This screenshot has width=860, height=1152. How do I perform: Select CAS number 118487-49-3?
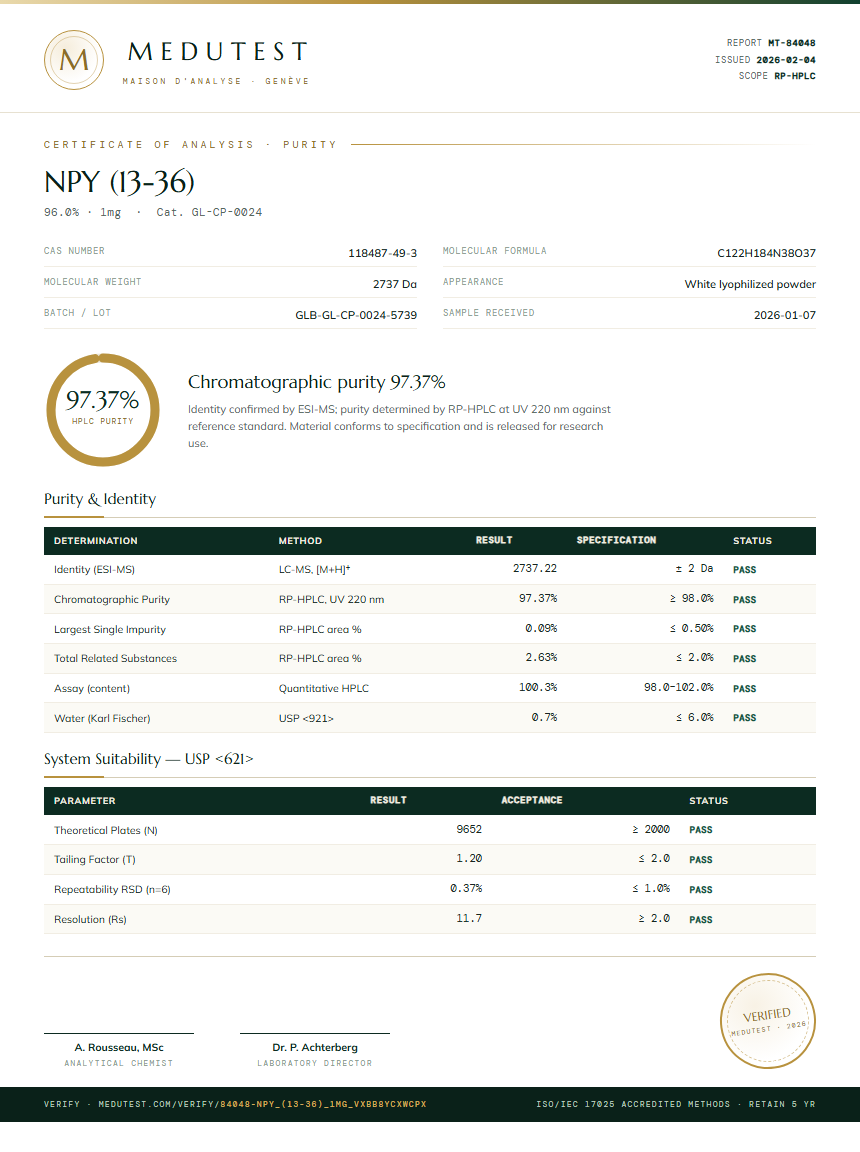(383, 253)
